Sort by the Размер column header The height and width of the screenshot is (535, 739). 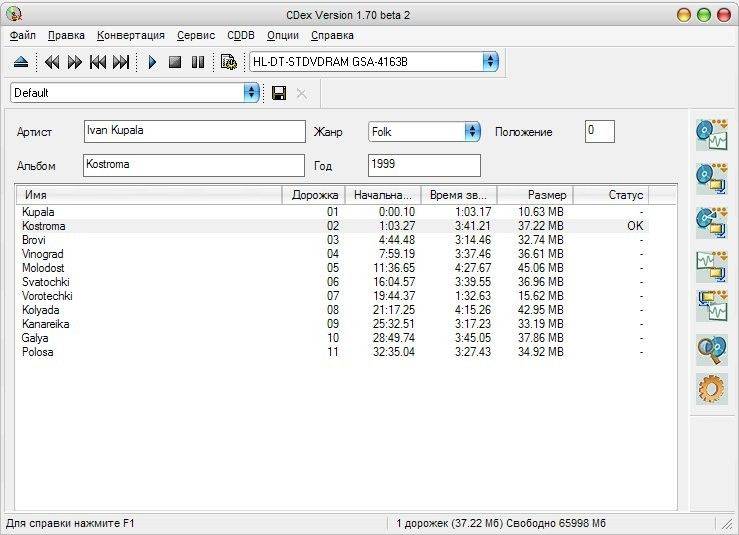click(535, 195)
